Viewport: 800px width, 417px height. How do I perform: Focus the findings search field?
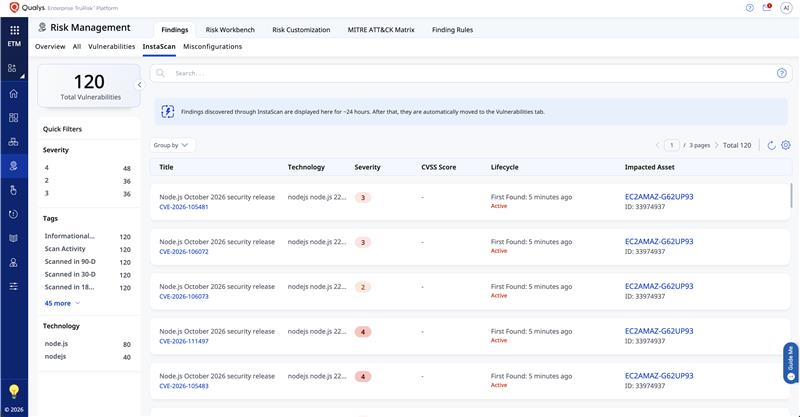[471, 73]
